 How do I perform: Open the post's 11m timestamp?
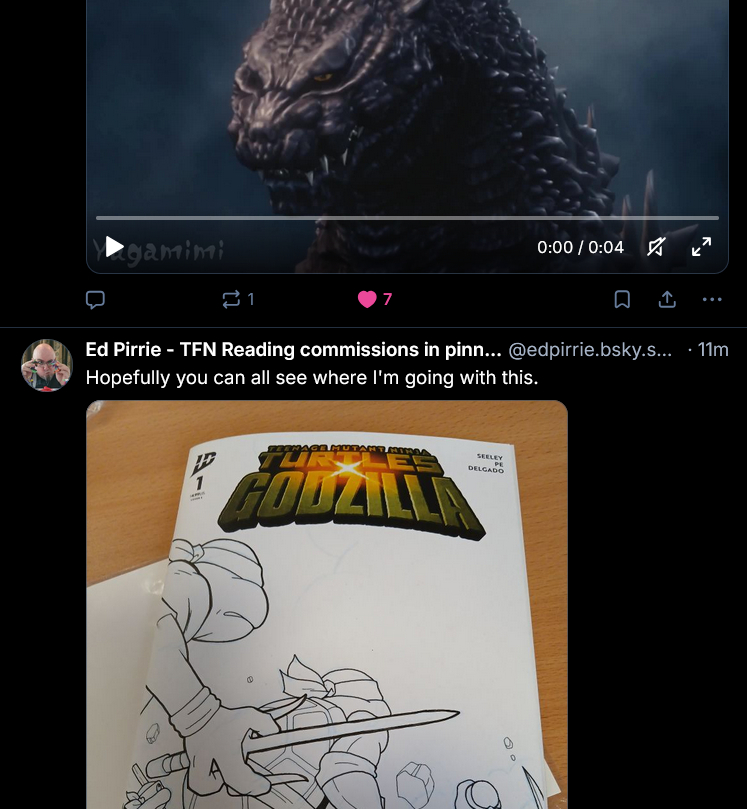click(x=713, y=350)
